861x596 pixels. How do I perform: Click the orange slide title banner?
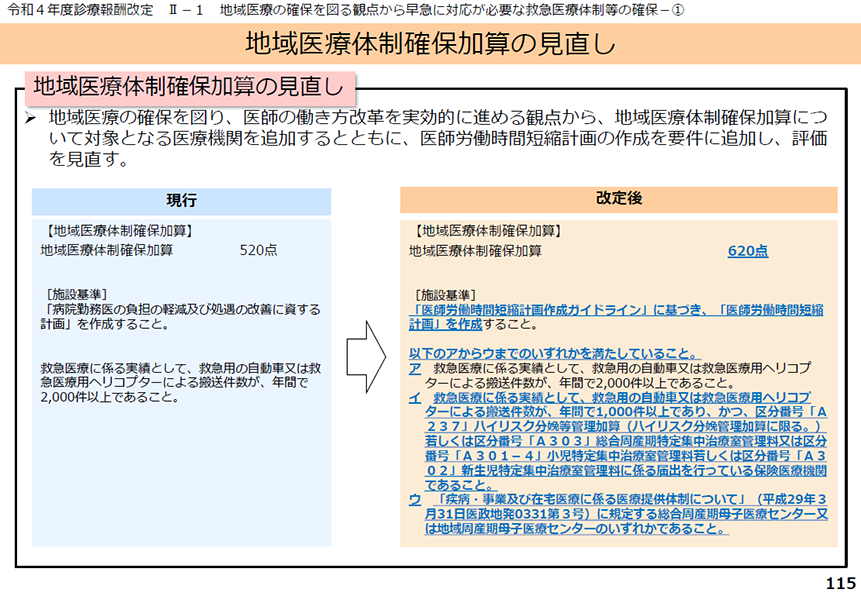[430, 44]
